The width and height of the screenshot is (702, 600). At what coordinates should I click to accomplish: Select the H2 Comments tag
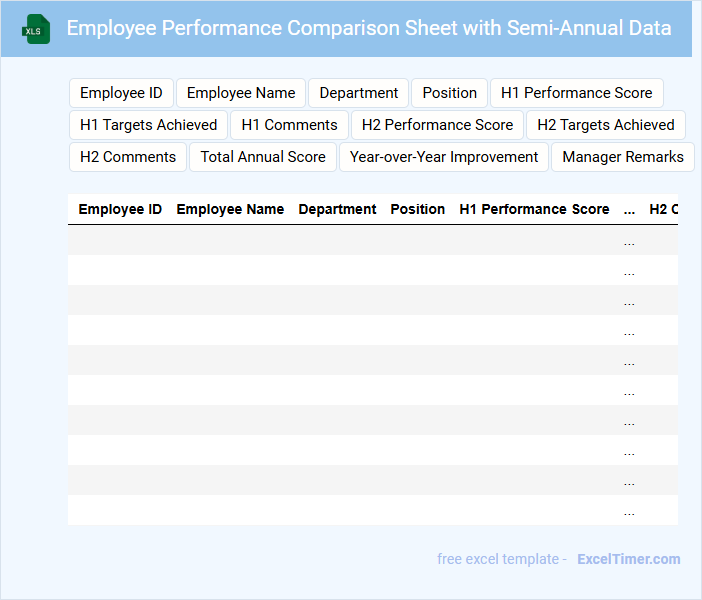click(x=128, y=157)
